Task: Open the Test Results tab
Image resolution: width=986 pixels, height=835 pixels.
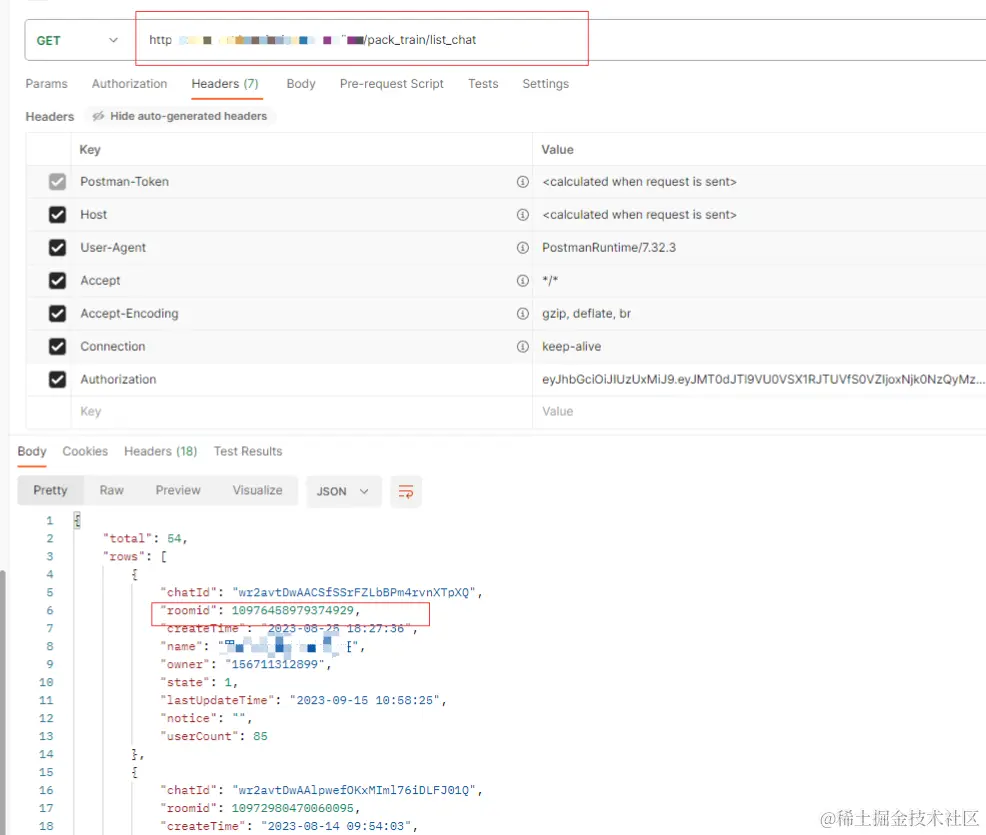Action: pyautogui.click(x=248, y=451)
